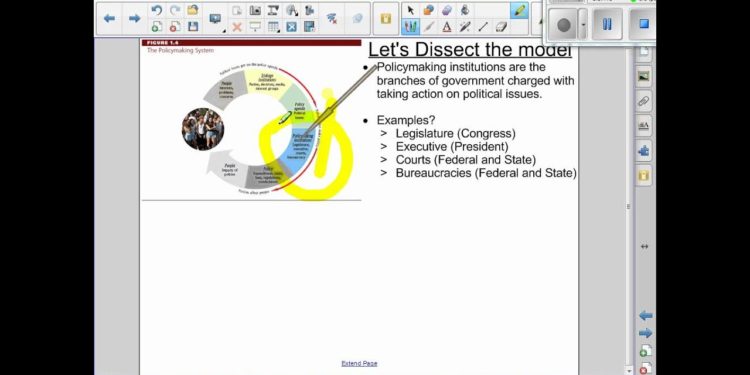
Task: Select the Fill bucket tool
Action: tap(464, 10)
